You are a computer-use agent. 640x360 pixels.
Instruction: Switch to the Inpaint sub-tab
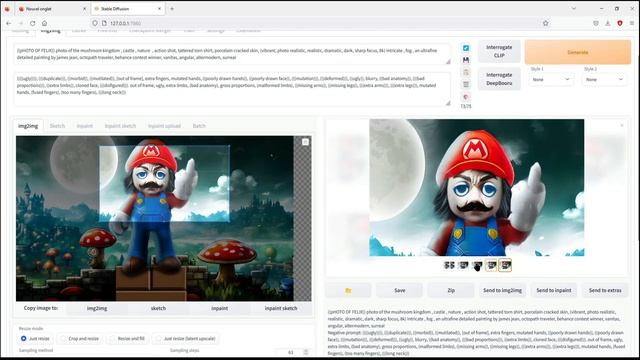point(84,126)
